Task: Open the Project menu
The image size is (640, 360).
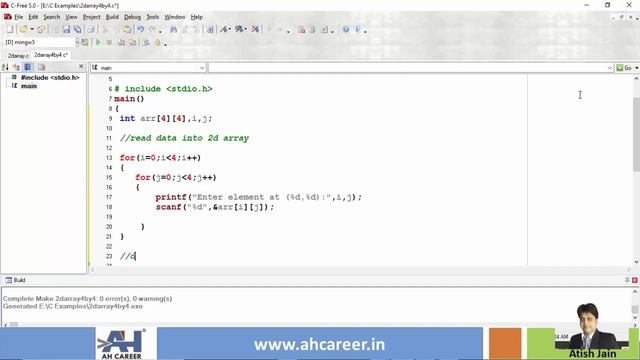Action: point(91,17)
